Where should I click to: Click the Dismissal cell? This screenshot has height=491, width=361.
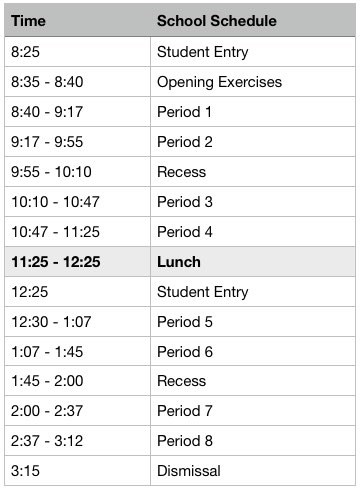point(253,471)
